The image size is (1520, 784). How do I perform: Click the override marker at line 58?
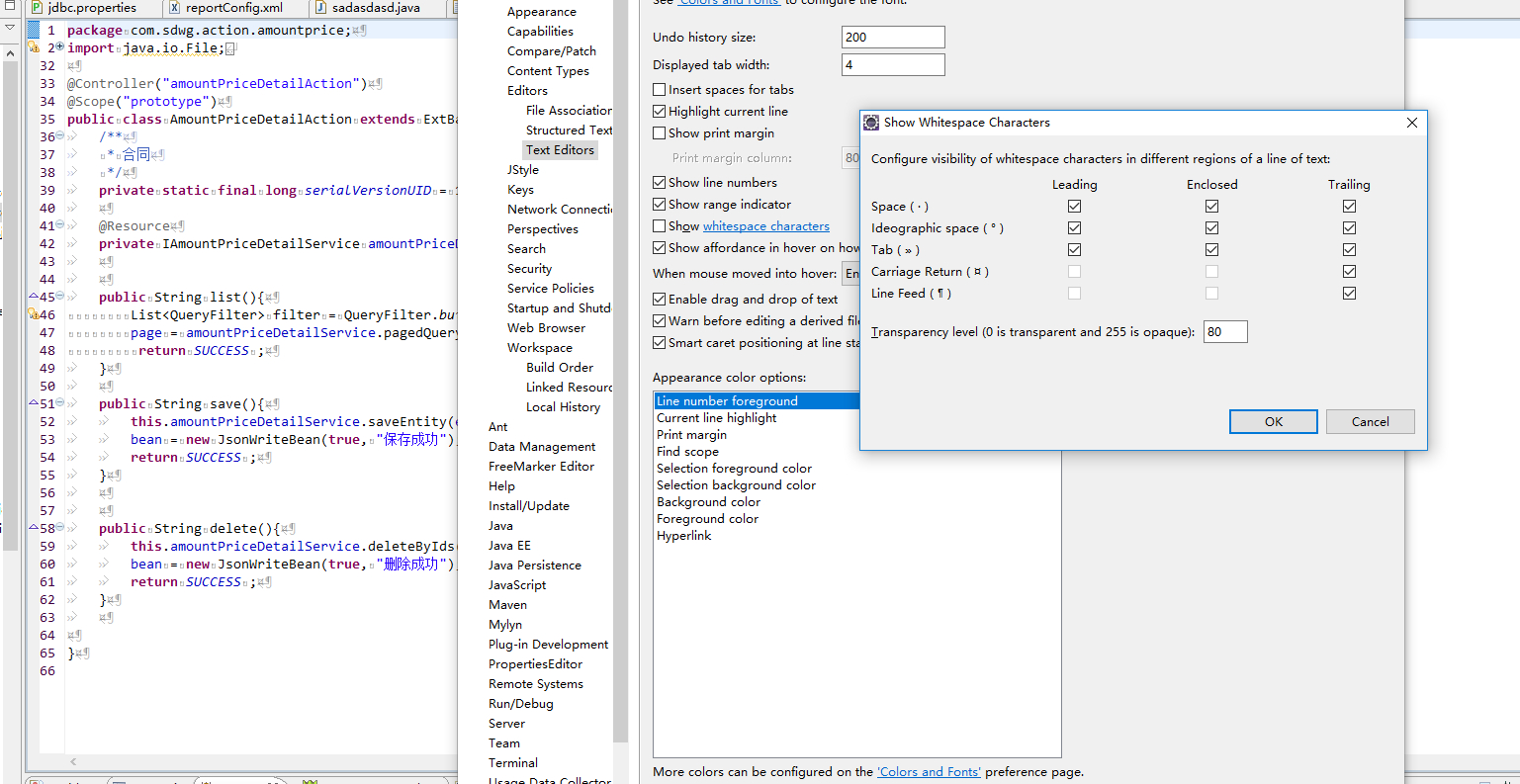34,528
